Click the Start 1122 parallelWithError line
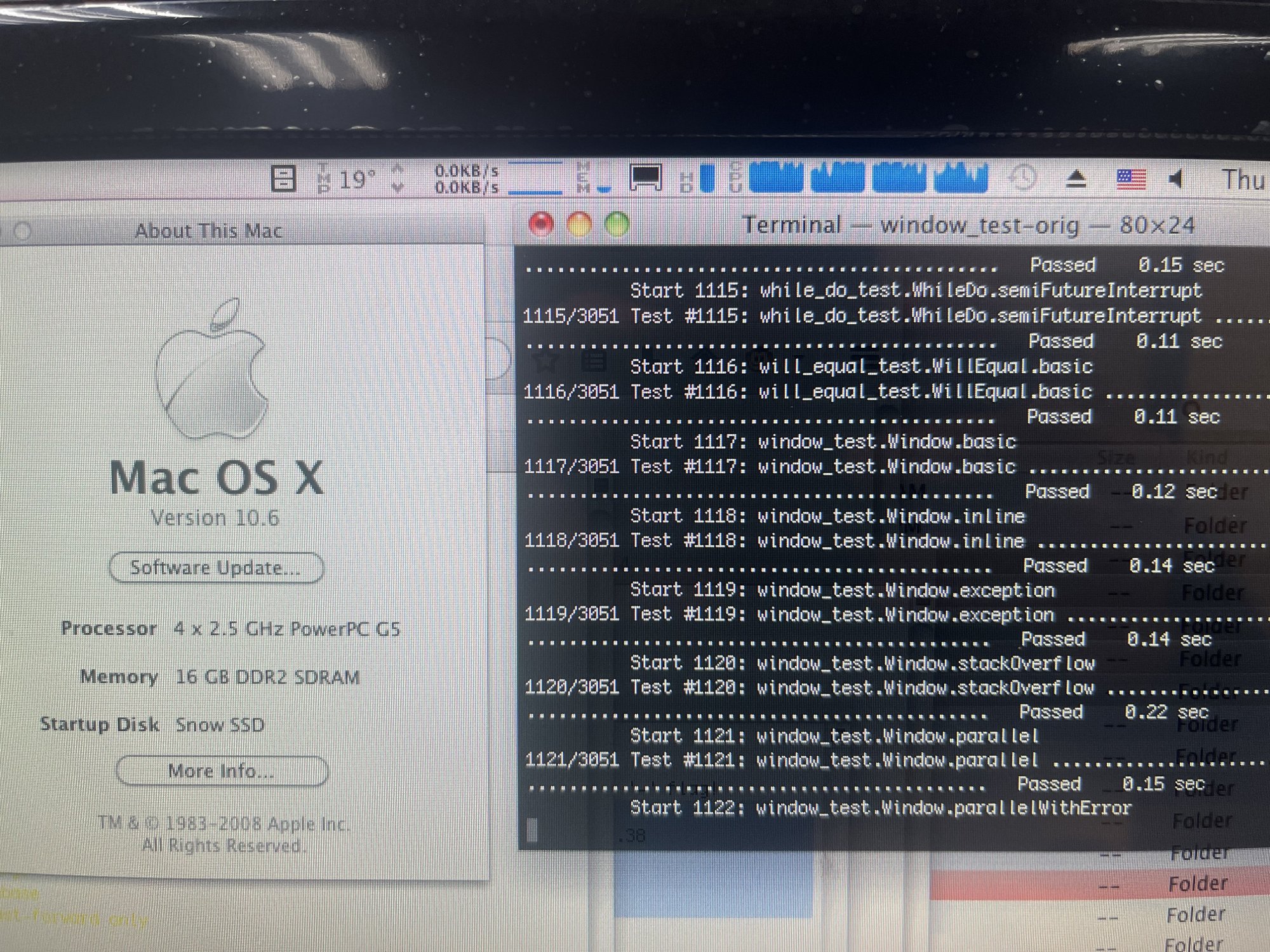Viewport: 1270px width, 952px height. [x=880, y=808]
